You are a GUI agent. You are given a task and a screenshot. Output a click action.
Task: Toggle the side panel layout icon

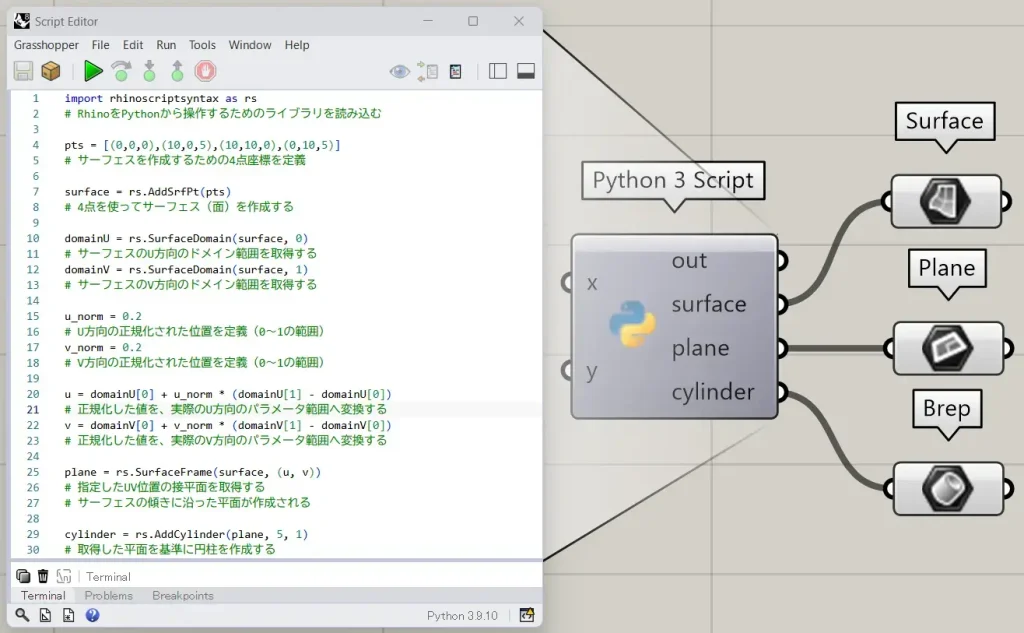click(x=498, y=71)
